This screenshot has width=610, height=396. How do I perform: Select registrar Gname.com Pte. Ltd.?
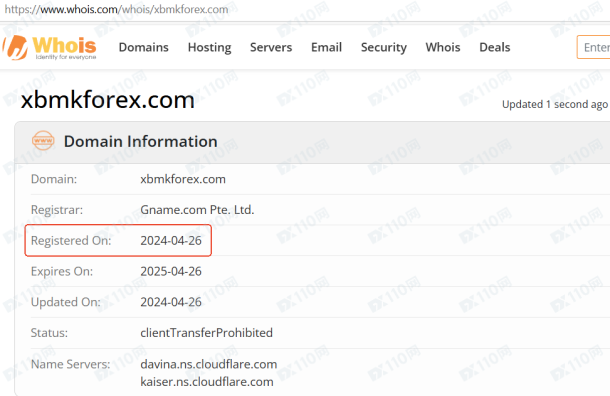197,210
